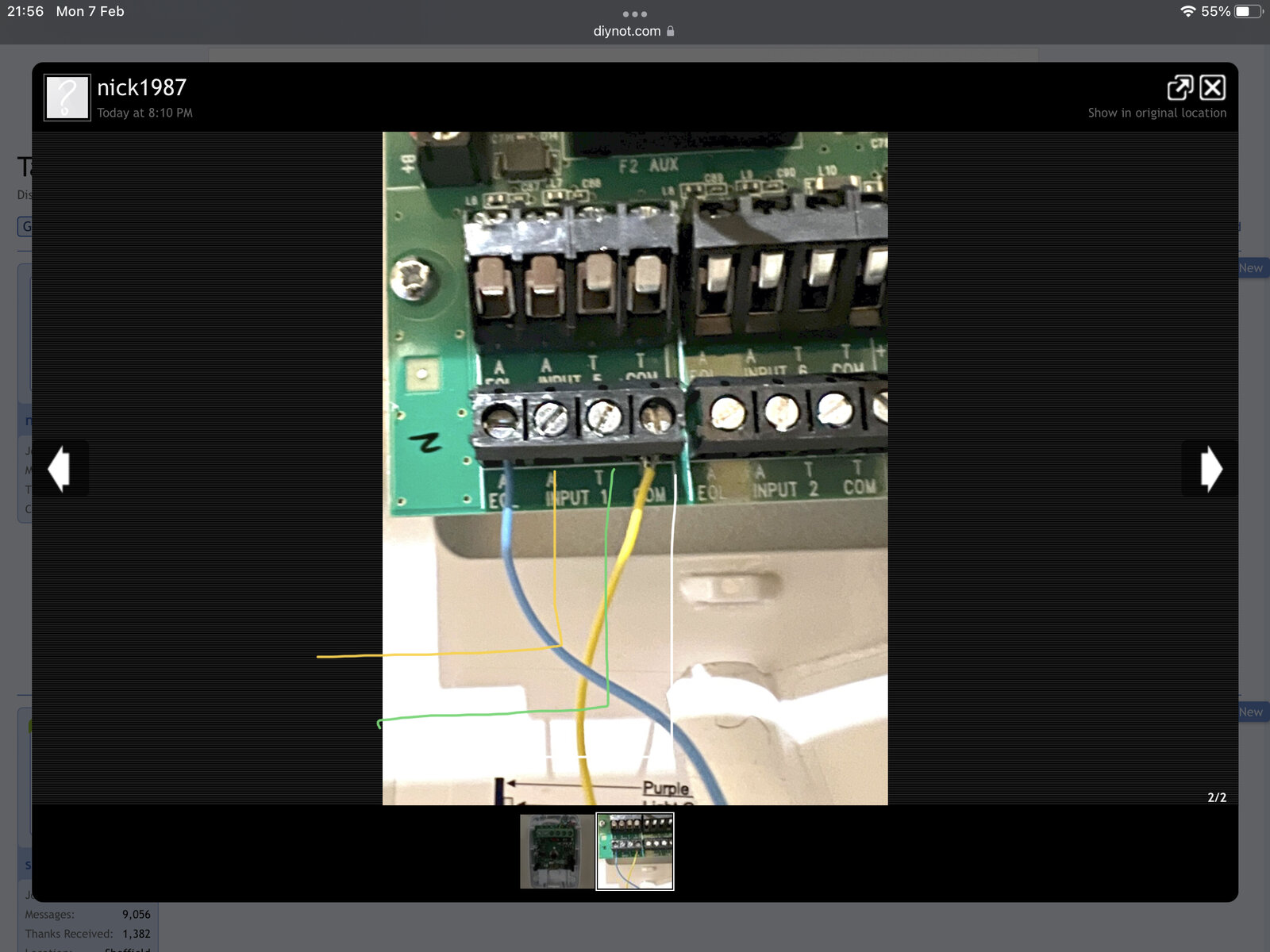The image size is (1270, 952).
Task: Click the Messages count 9,056
Action: pos(136,915)
